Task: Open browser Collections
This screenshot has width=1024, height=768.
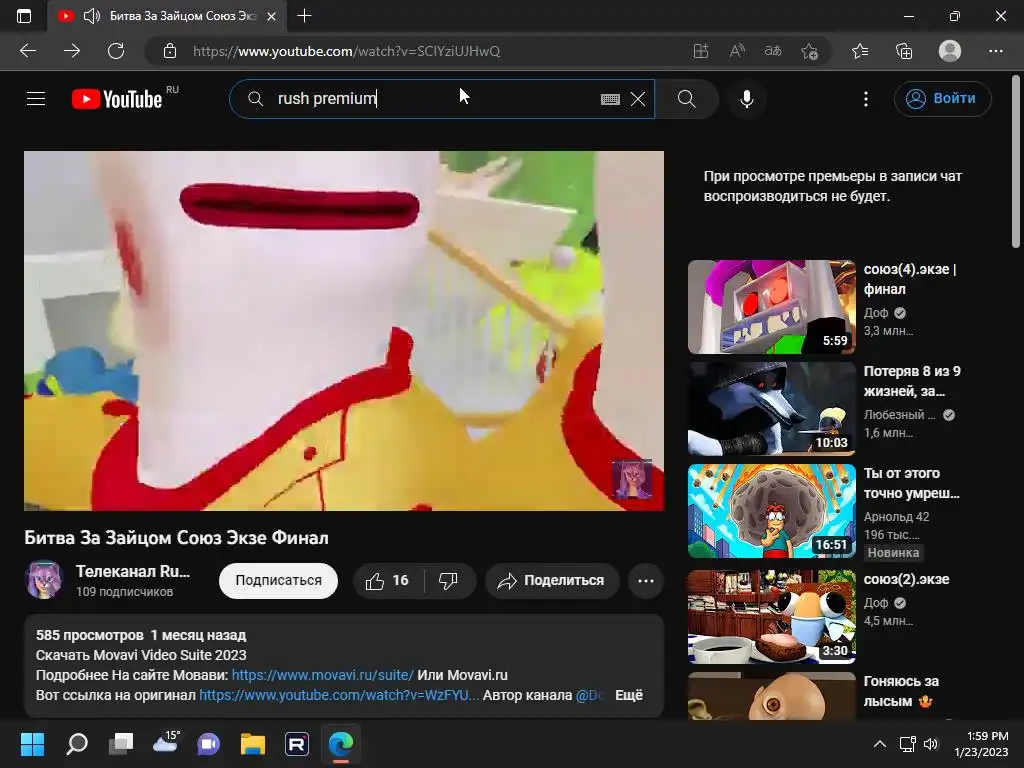Action: pos(904,51)
